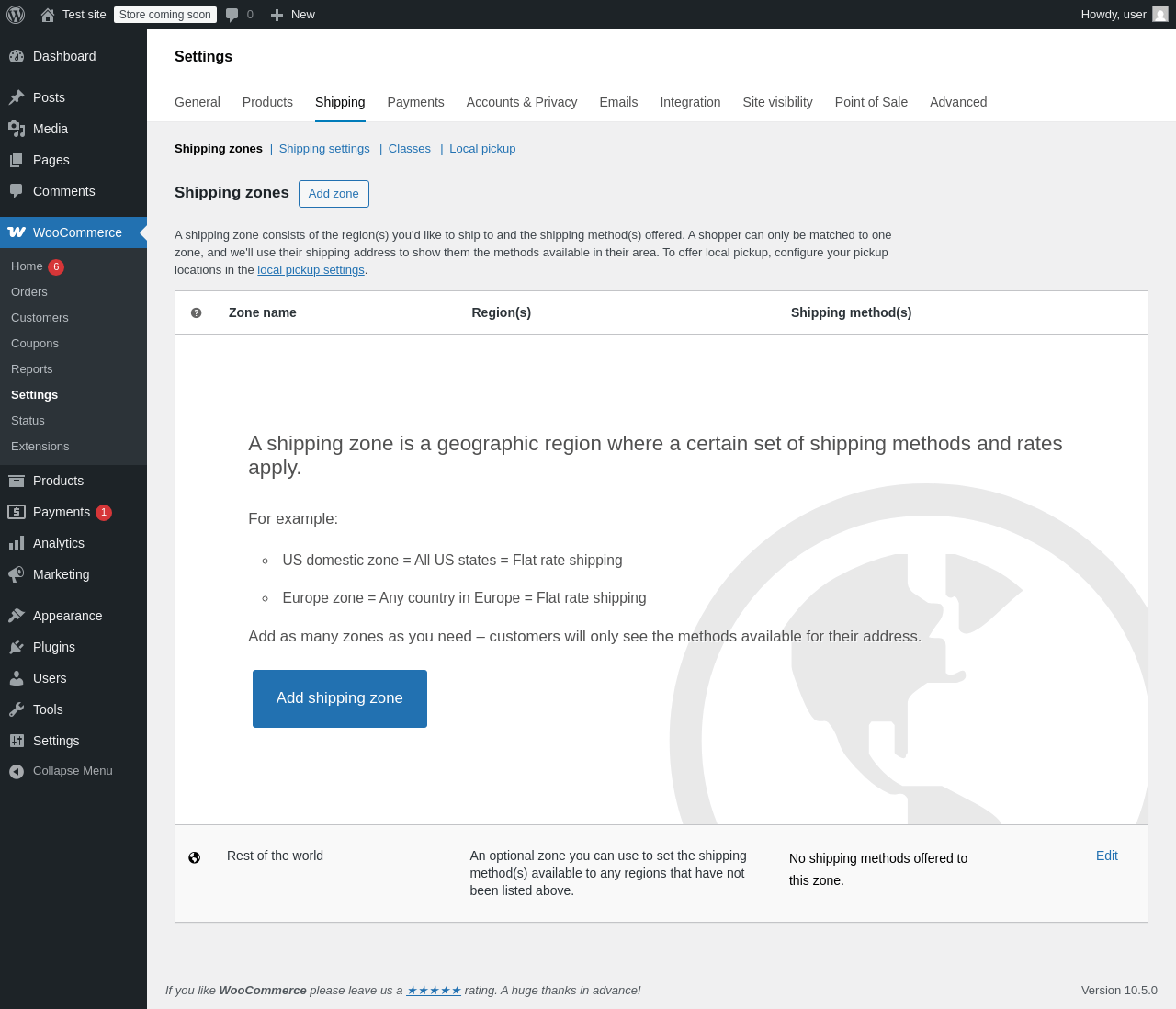Switch to the Emails tab
This screenshot has width=1176, height=1009.
pyautogui.click(x=618, y=102)
